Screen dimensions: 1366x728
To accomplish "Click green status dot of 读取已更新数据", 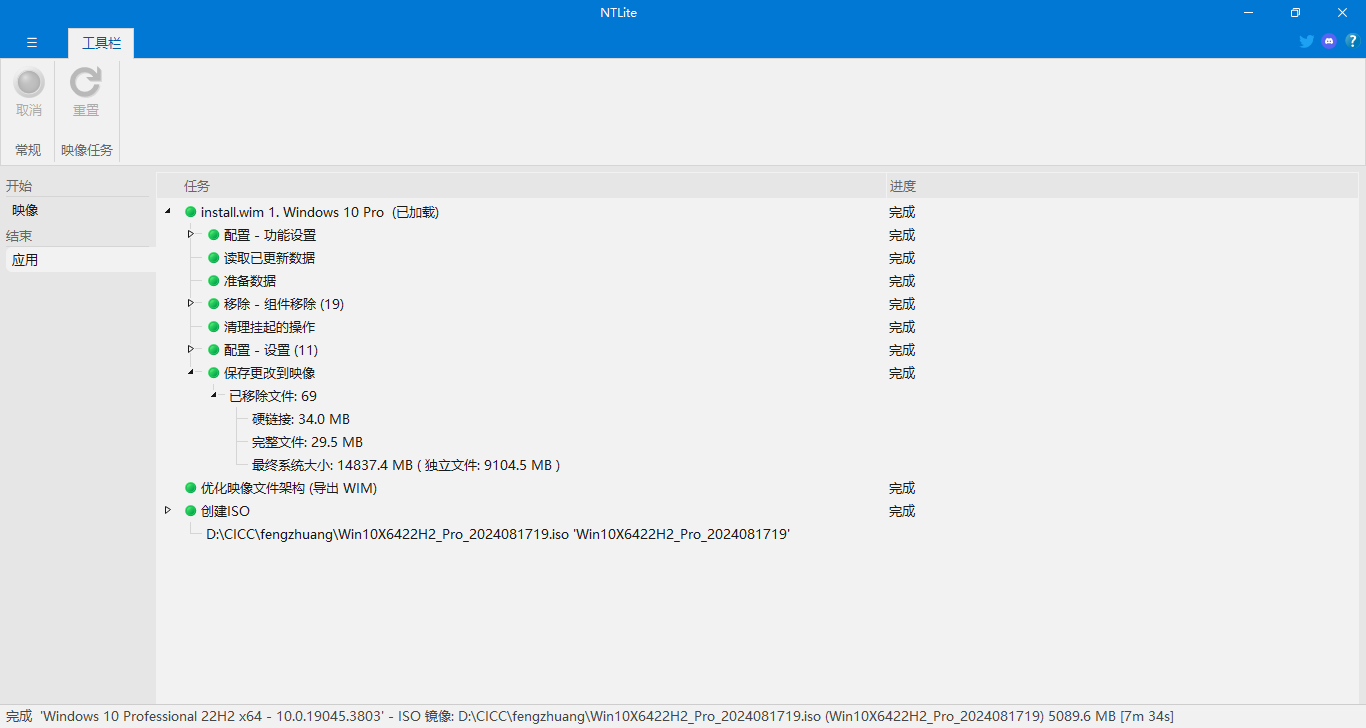I will tap(213, 258).
